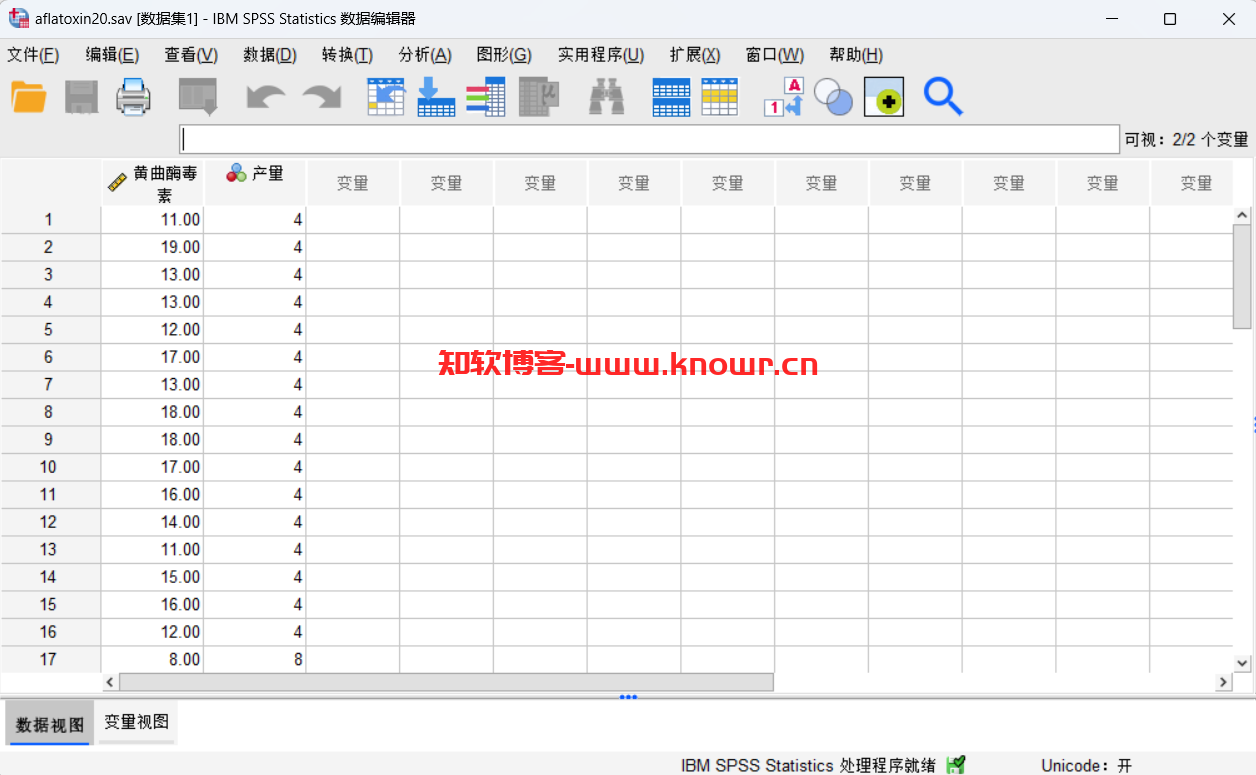Click the pane splitter dots handle
Viewport: 1256px width, 775px height.
[x=628, y=697]
